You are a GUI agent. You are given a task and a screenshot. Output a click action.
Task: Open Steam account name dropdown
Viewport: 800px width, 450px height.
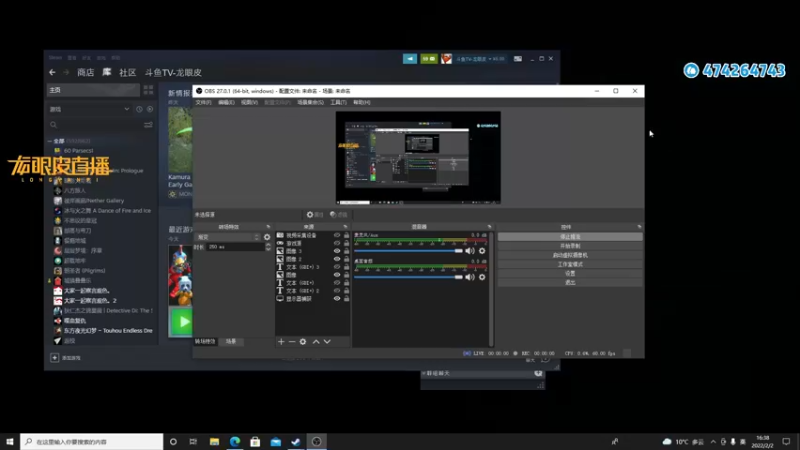click(481, 59)
